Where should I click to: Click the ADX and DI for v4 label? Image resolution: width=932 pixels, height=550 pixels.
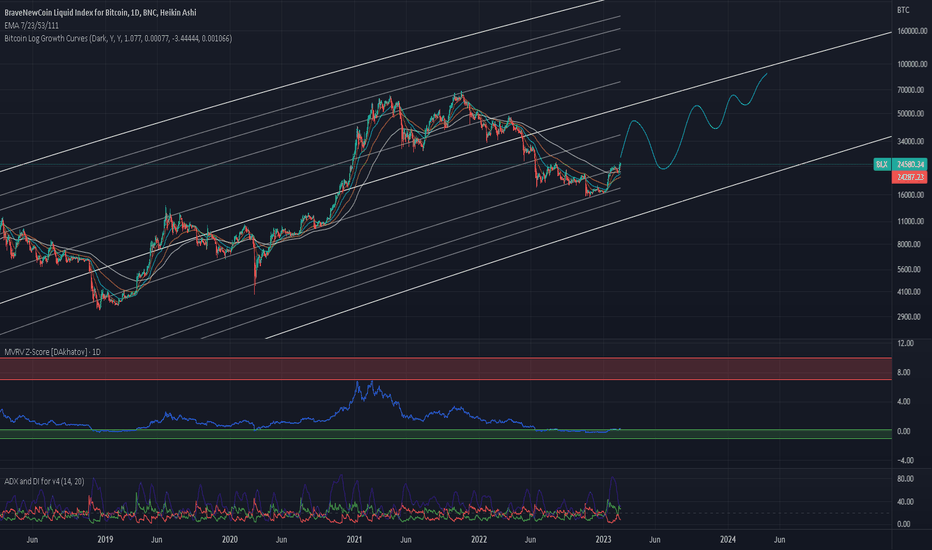(x=44, y=481)
